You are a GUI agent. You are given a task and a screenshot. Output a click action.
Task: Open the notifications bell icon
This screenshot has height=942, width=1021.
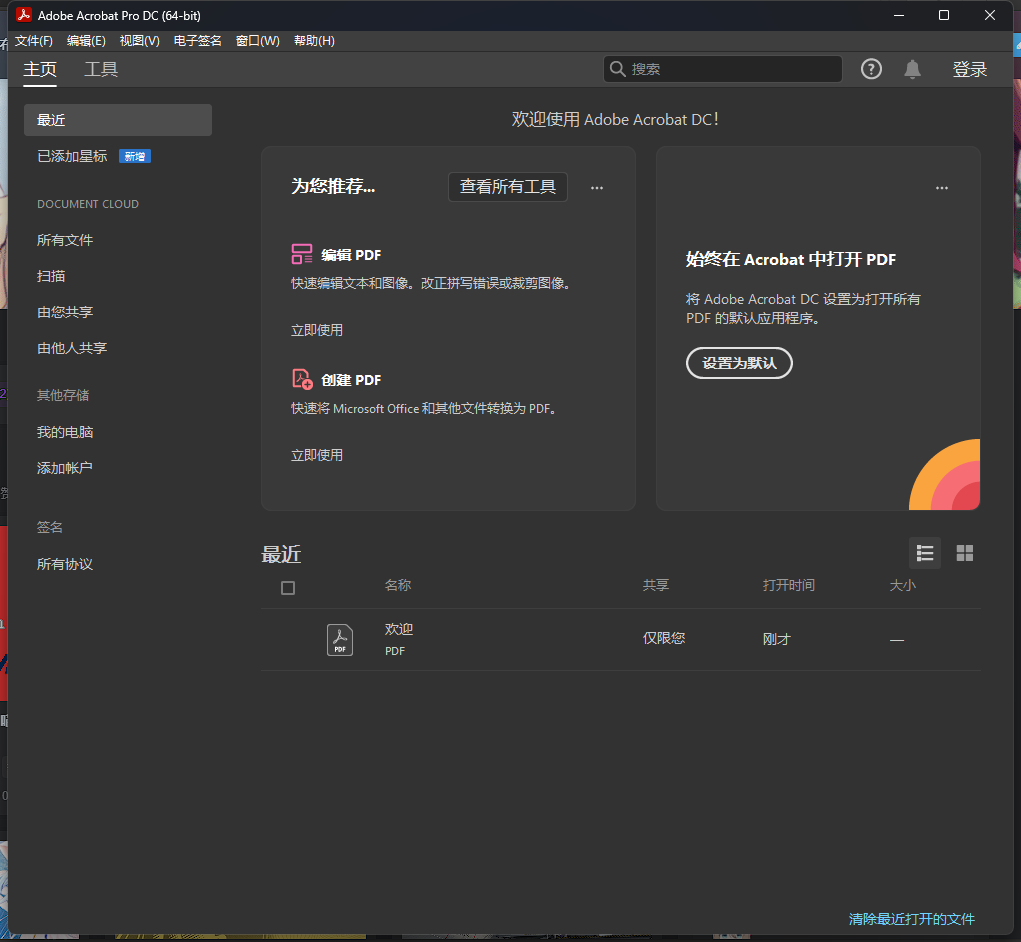click(911, 68)
